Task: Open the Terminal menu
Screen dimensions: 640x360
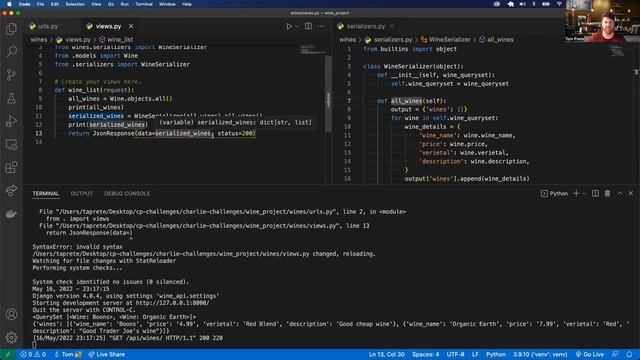Action: point(144,4)
